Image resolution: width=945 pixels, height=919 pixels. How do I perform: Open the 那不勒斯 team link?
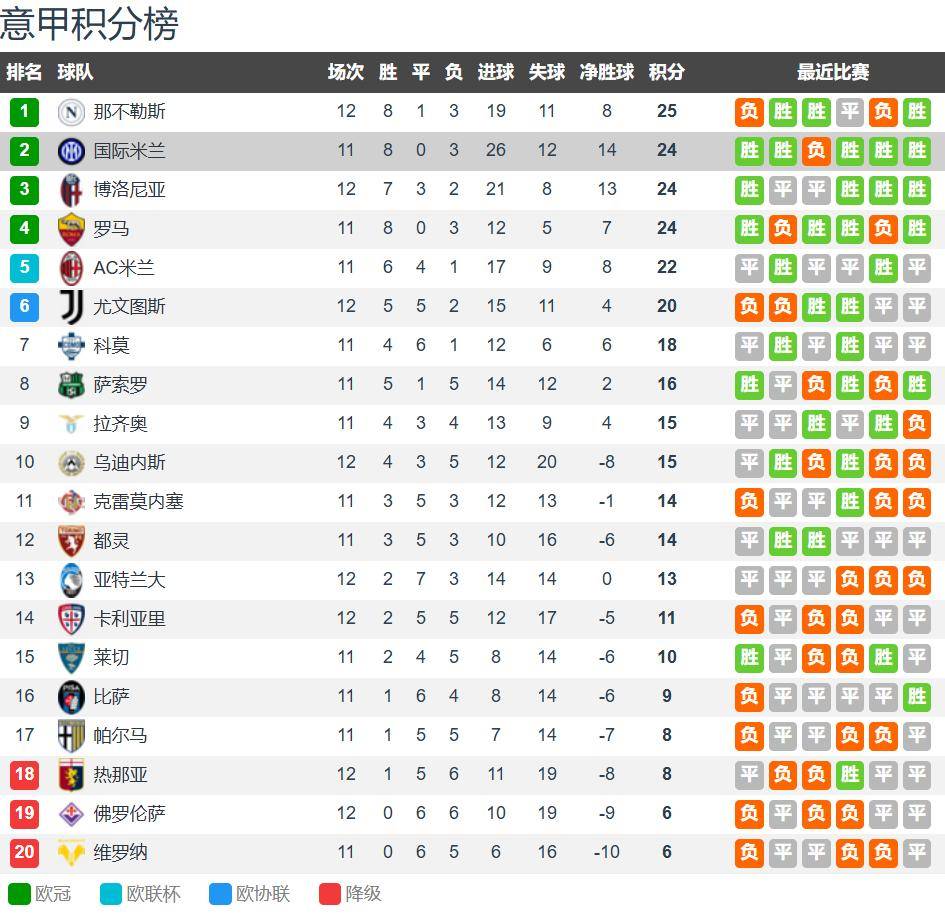coord(130,112)
